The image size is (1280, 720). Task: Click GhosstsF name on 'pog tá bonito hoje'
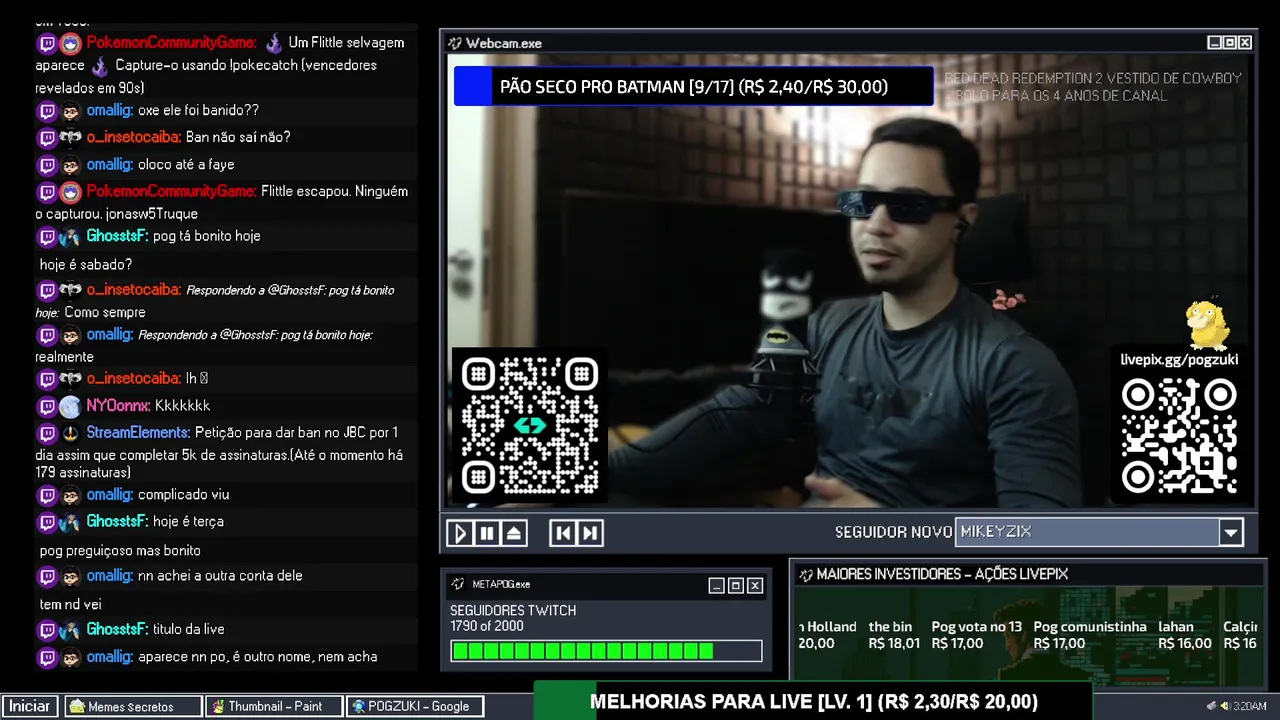coord(117,236)
